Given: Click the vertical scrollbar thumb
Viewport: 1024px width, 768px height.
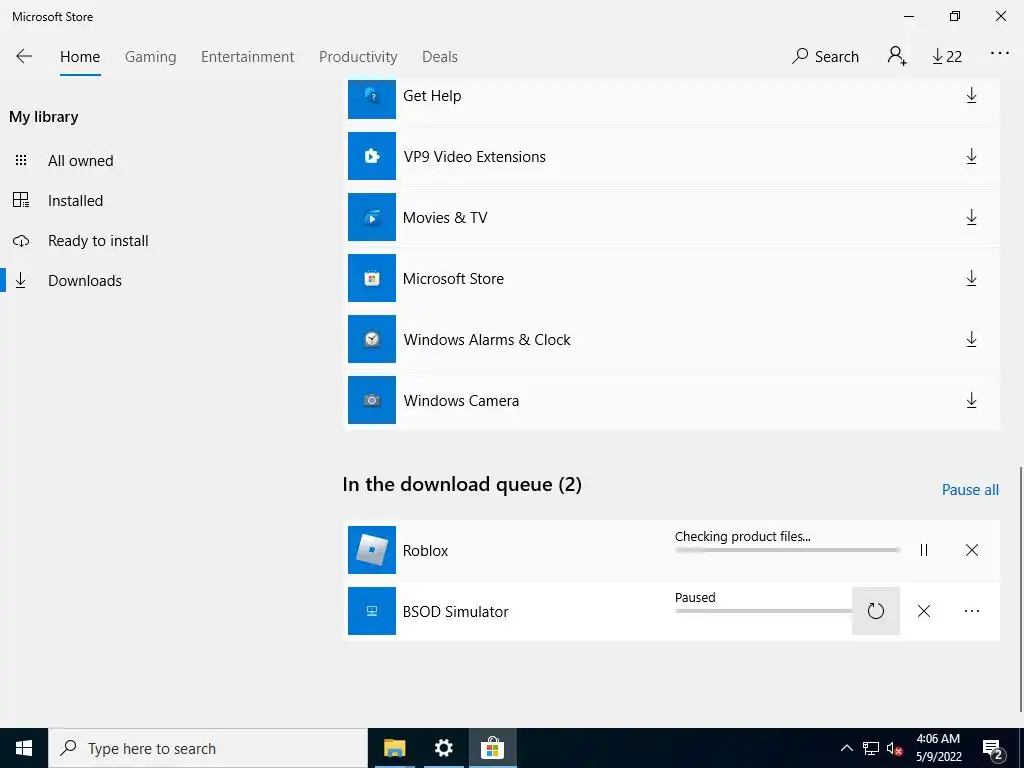Looking at the screenshot, I should (x=1020, y=589).
